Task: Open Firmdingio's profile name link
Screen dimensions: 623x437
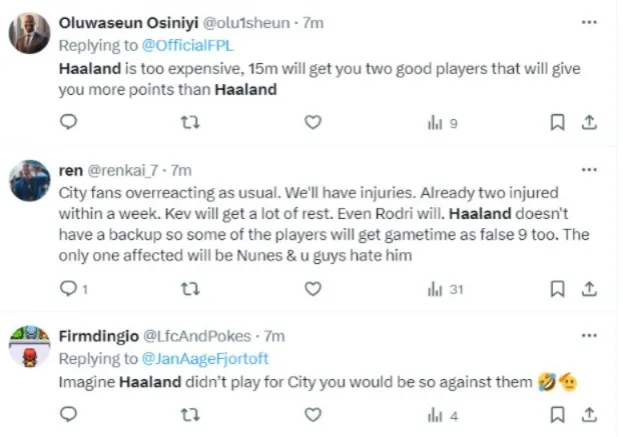Action: [x=101, y=336]
